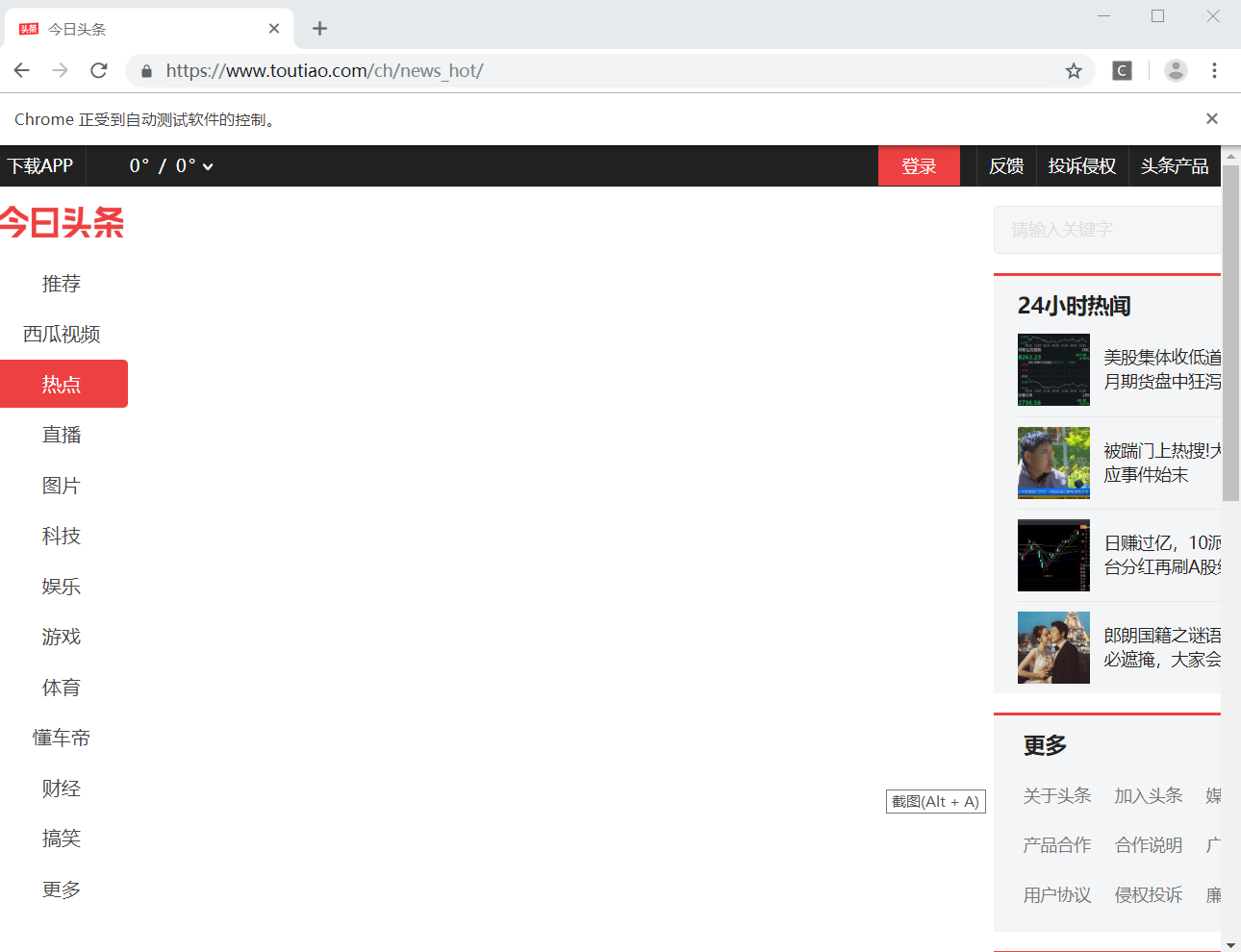Click scrollbar down arrow
The height and width of the screenshot is (952, 1241).
click(1230, 944)
